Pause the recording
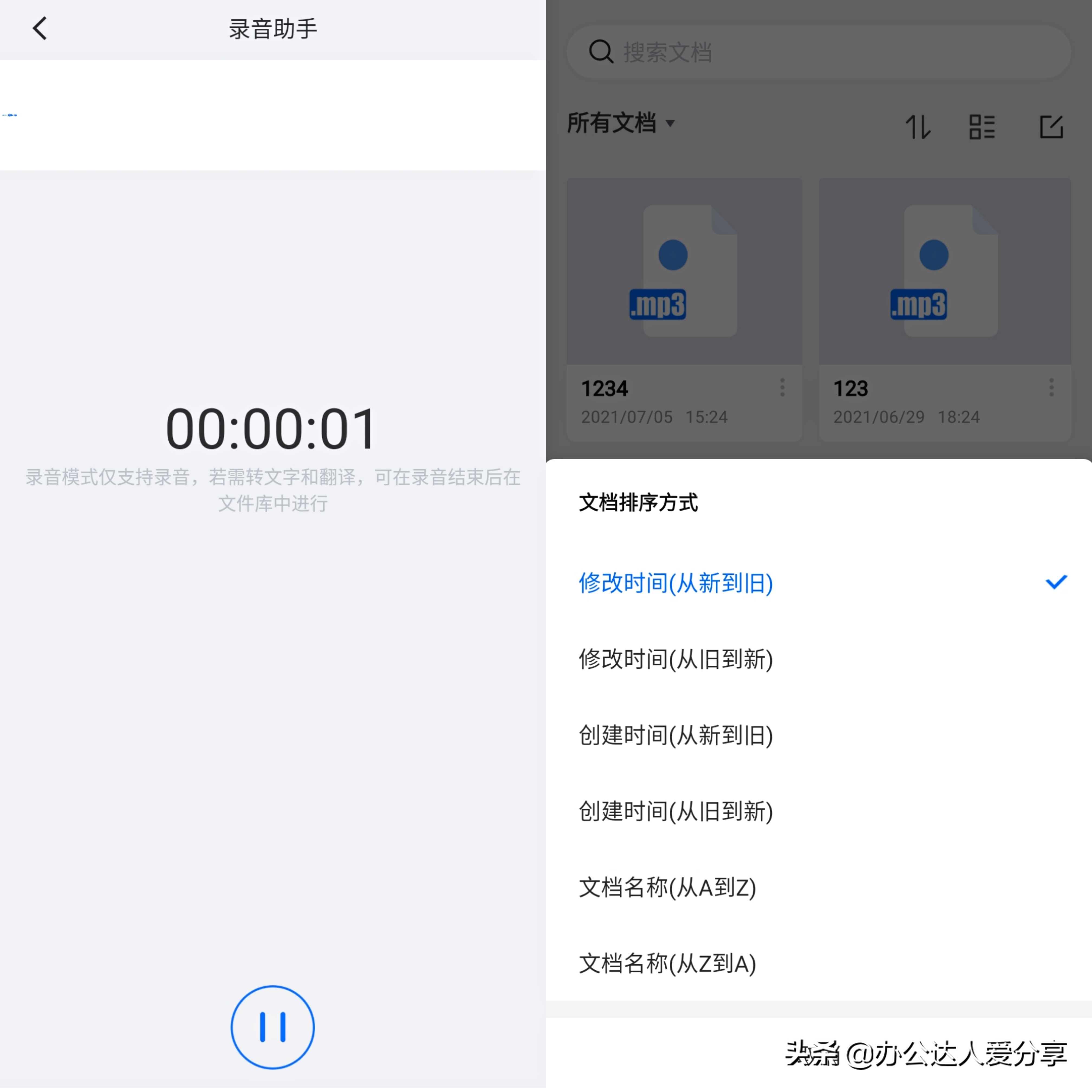This screenshot has height=1092, width=1092. coord(272,1027)
